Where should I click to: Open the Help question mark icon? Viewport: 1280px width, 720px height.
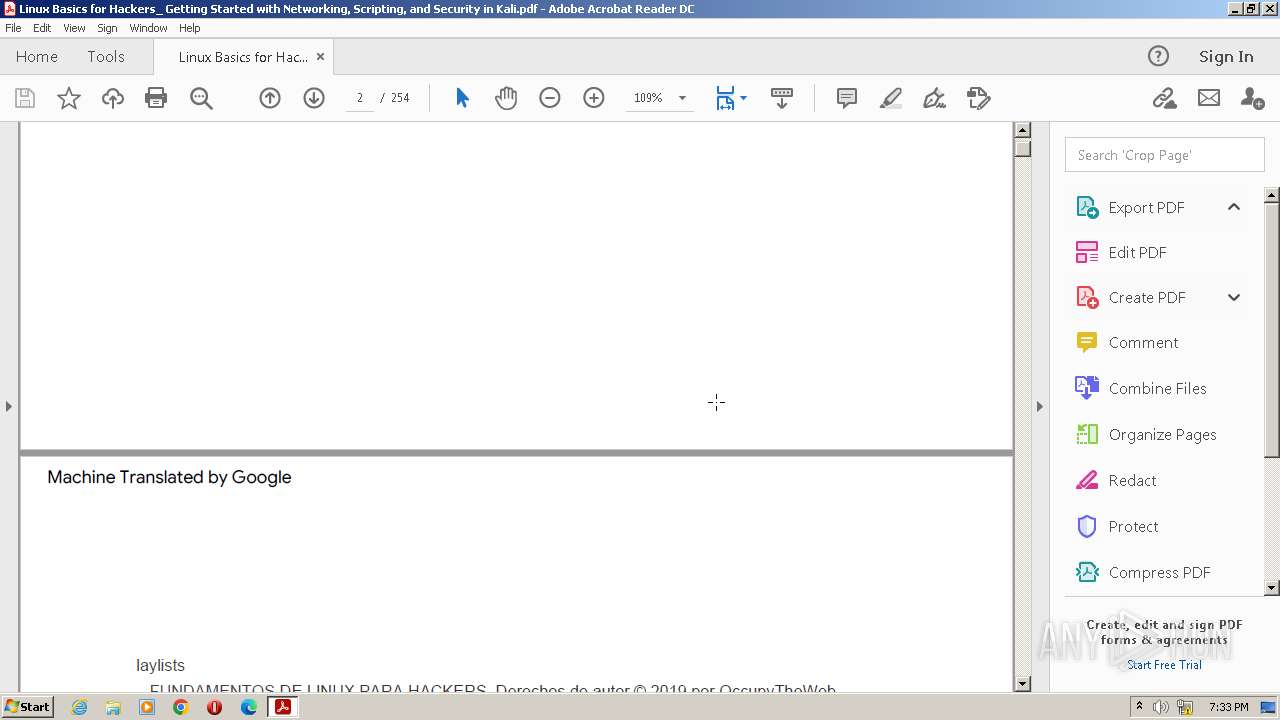1158,56
